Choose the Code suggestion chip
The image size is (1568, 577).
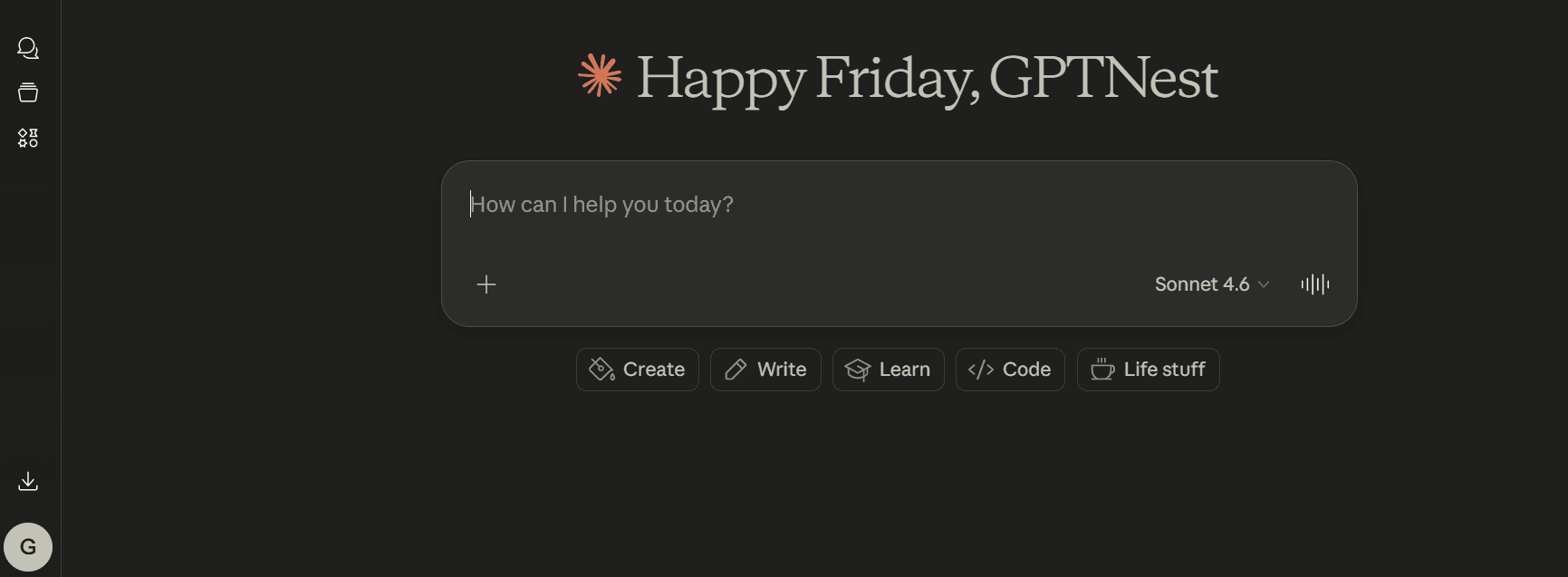pos(1010,370)
